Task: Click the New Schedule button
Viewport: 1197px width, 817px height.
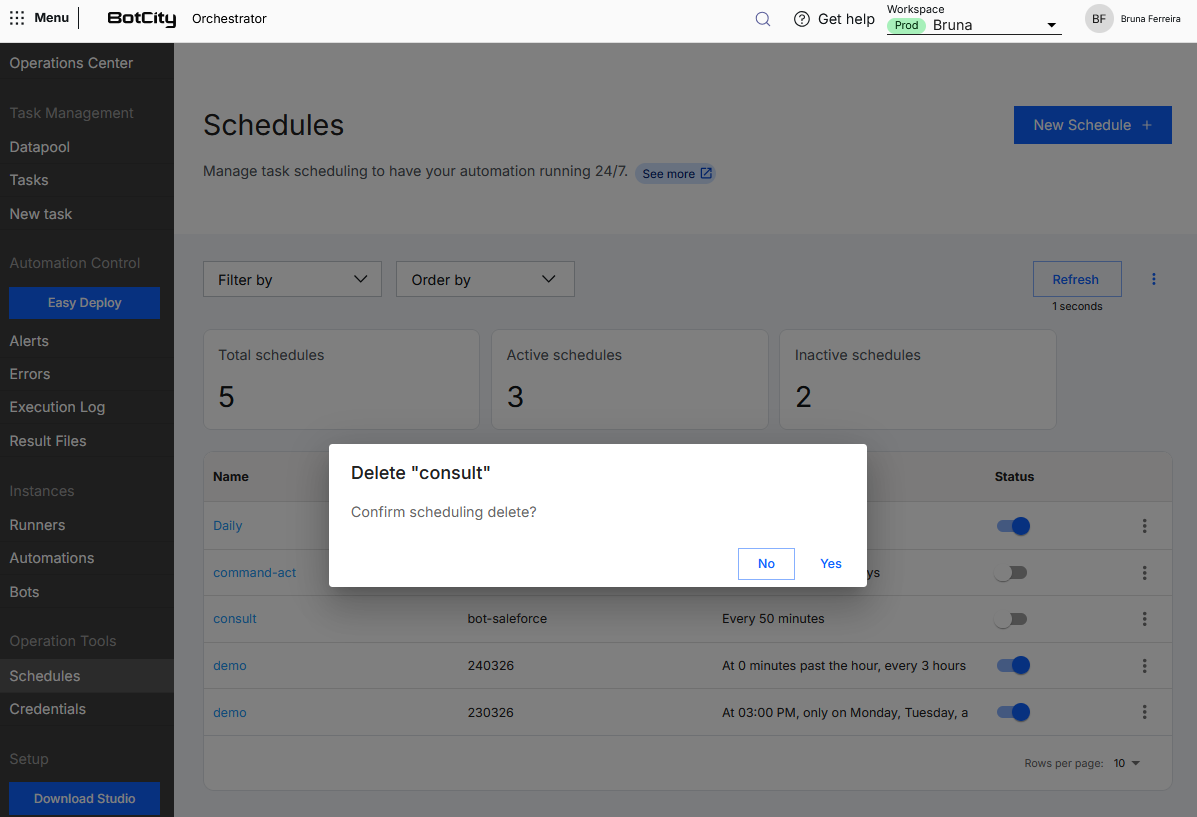Action: (1092, 125)
